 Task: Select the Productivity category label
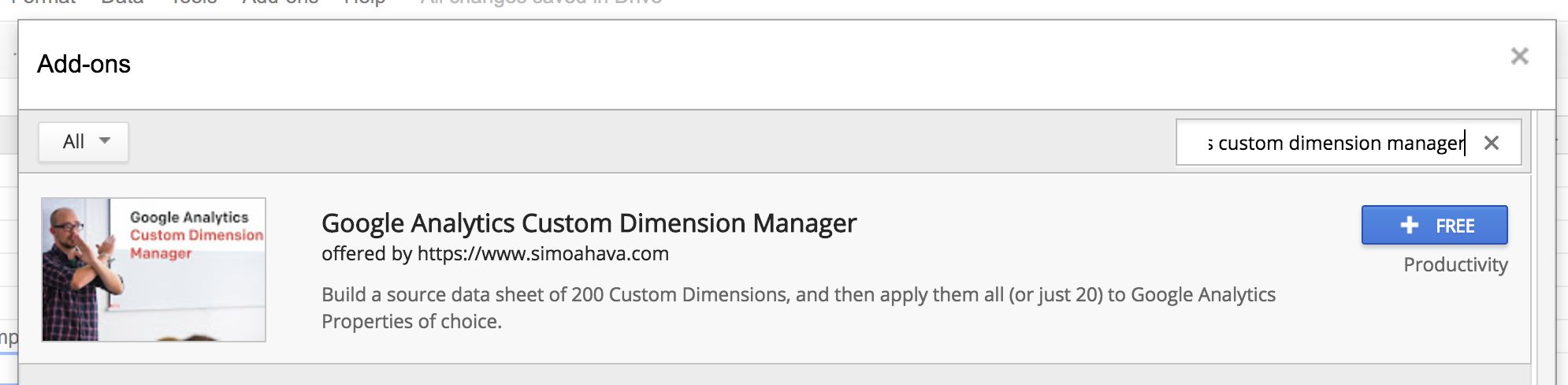1455,265
